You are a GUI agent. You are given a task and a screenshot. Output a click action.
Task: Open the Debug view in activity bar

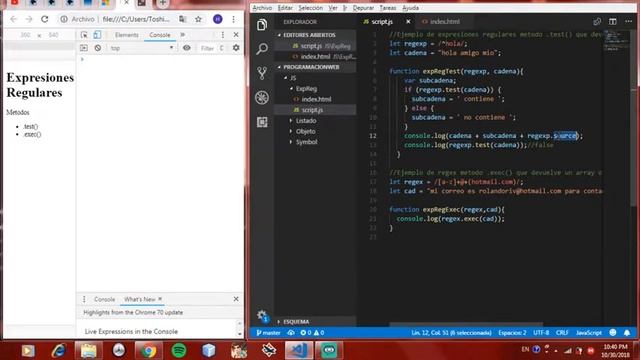click(262, 98)
